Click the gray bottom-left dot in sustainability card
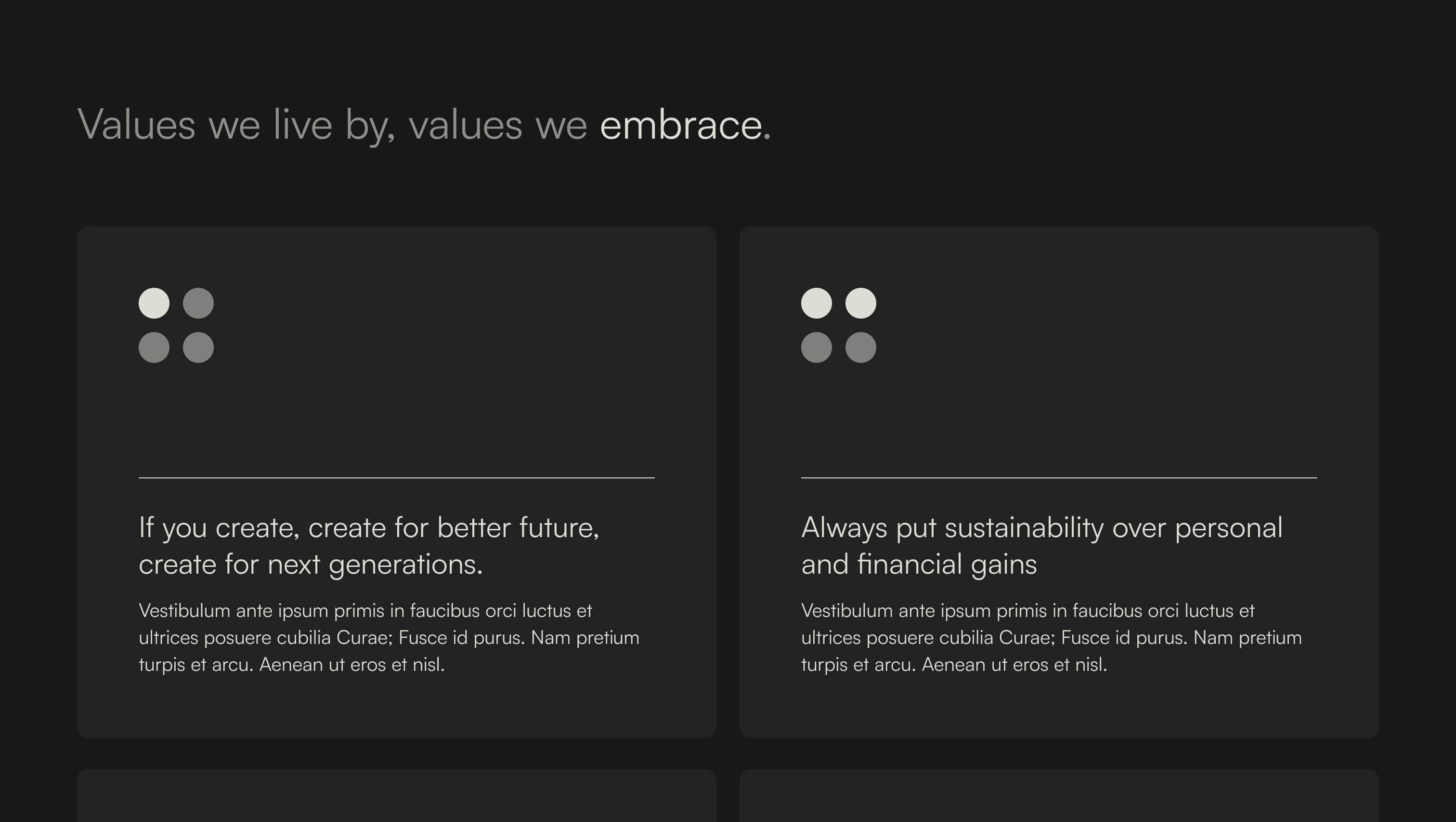1456x822 pixels. [x=816, y=347]
